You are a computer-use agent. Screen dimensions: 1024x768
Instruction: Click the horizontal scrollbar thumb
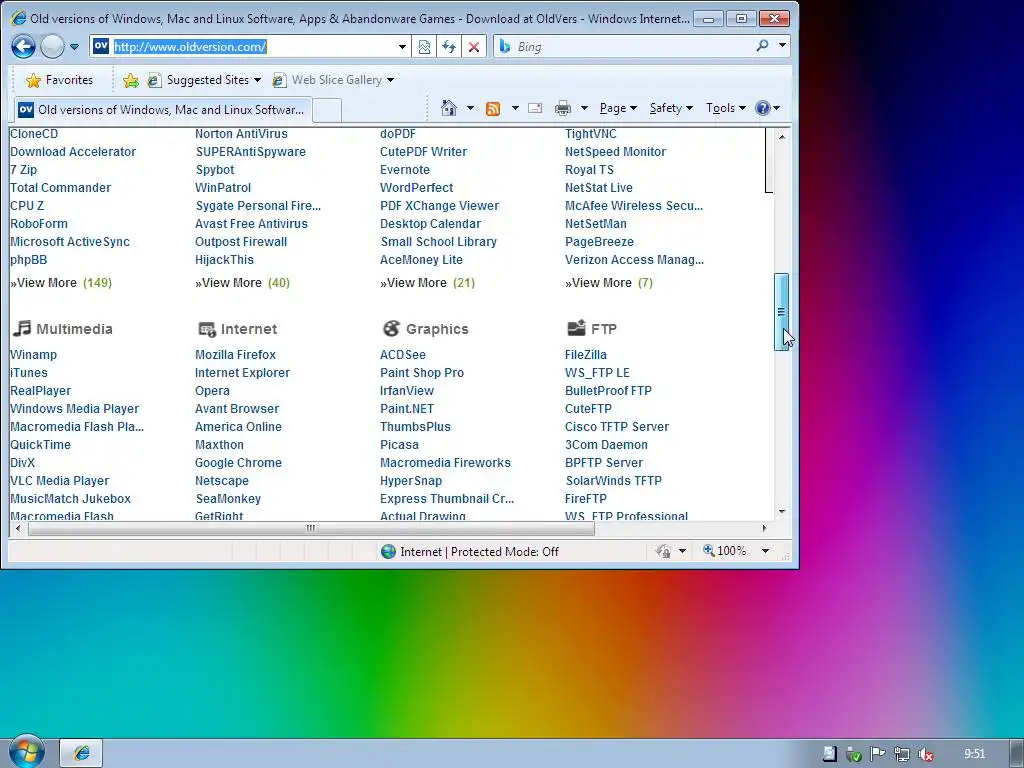[311, 528]
